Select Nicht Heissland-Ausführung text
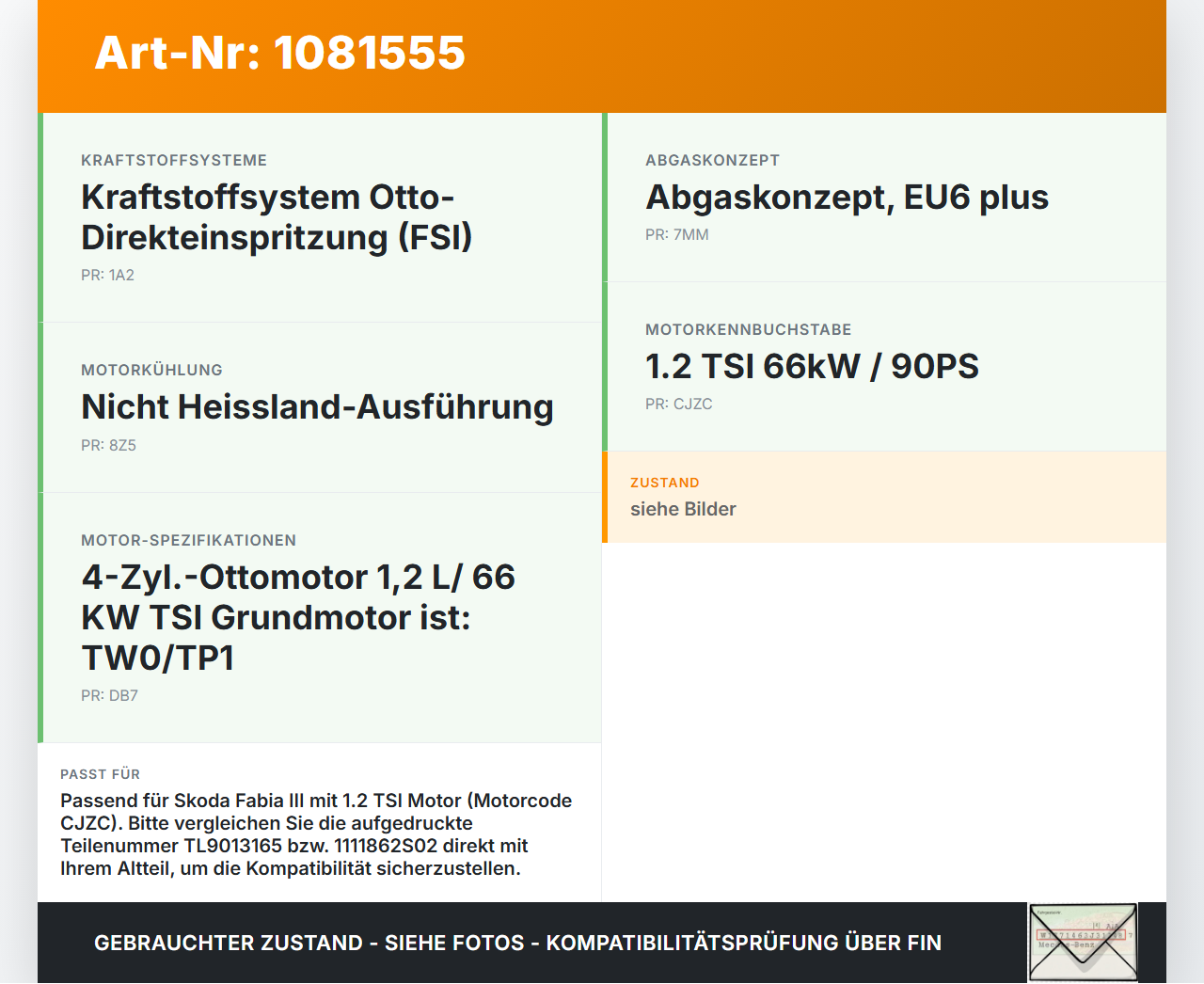Viewport: 1204px width, 984px height. pos(317,407)
